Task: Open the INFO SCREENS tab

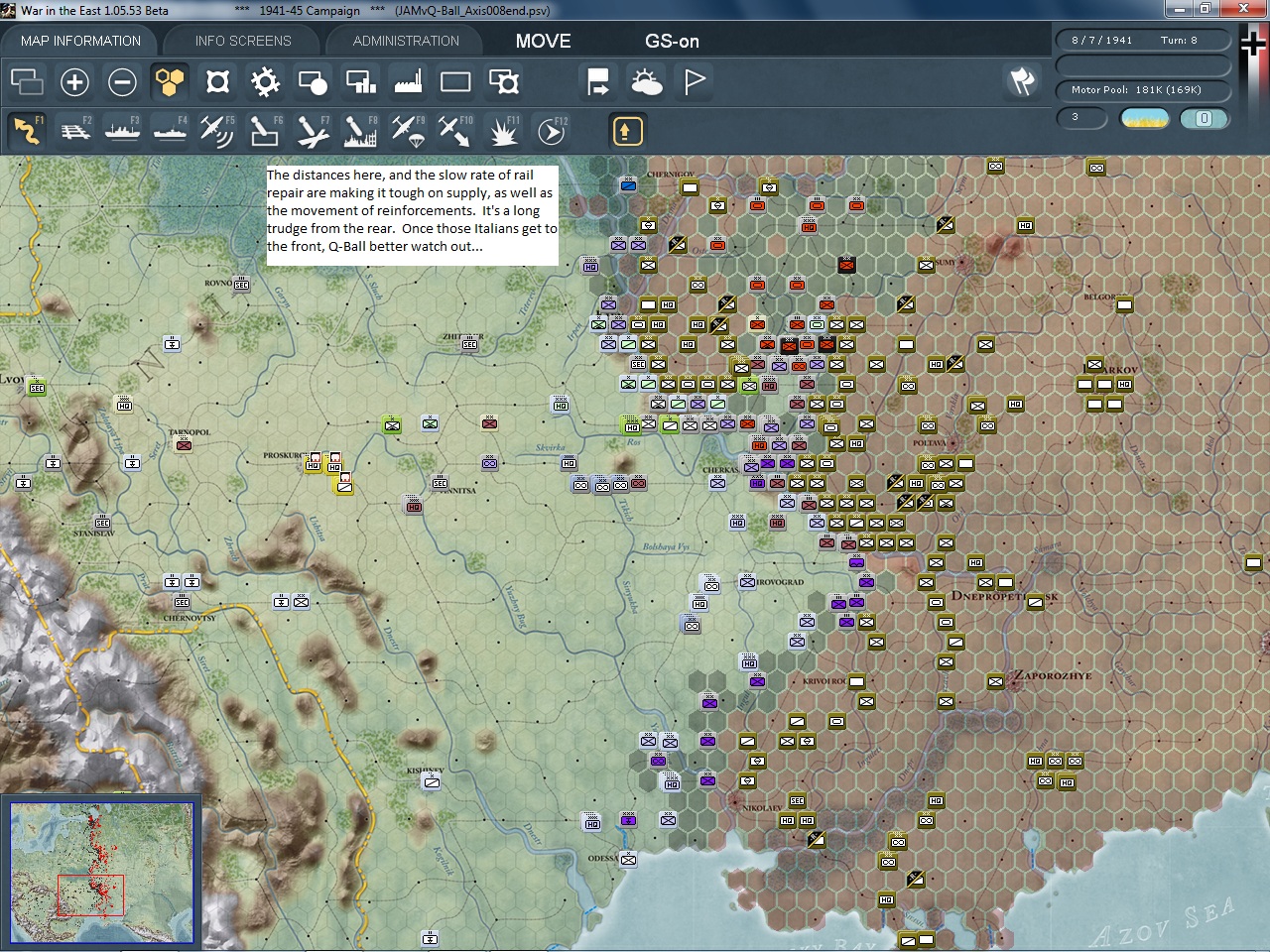Action: (x=243, y=41)
